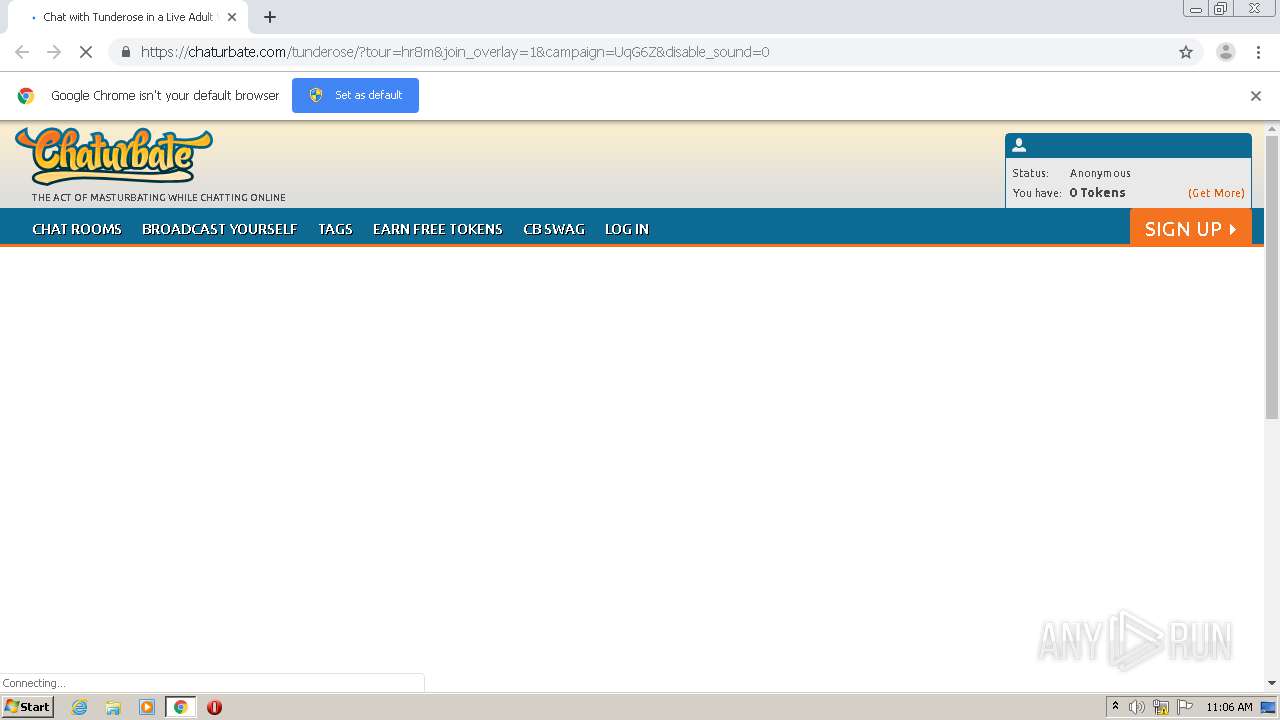1280x720 pixels.
Task: Click the taskbar clock showing 11:06 AM
Action: pyautogui.click(x=1229, y=707)
